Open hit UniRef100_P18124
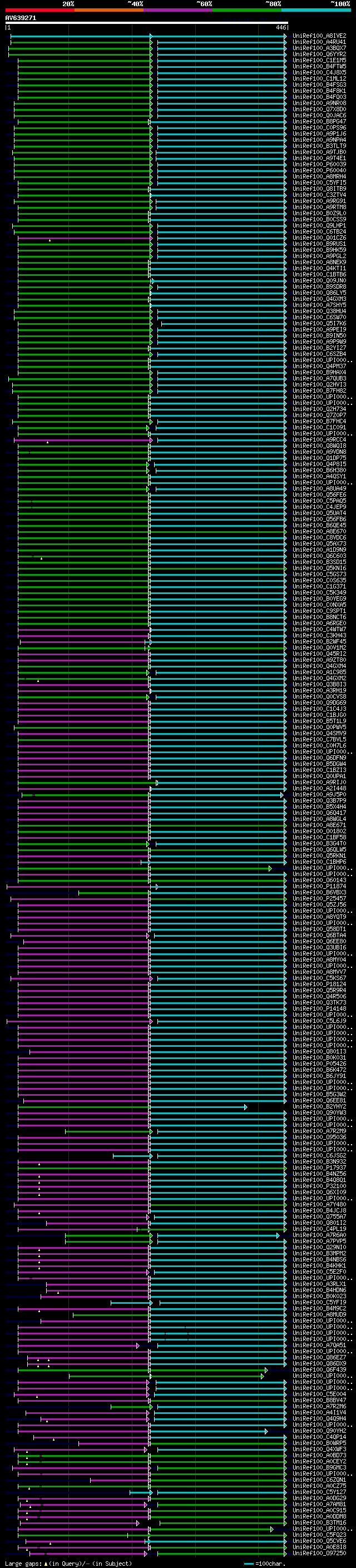356x1568 pixels. click(319, 985)
